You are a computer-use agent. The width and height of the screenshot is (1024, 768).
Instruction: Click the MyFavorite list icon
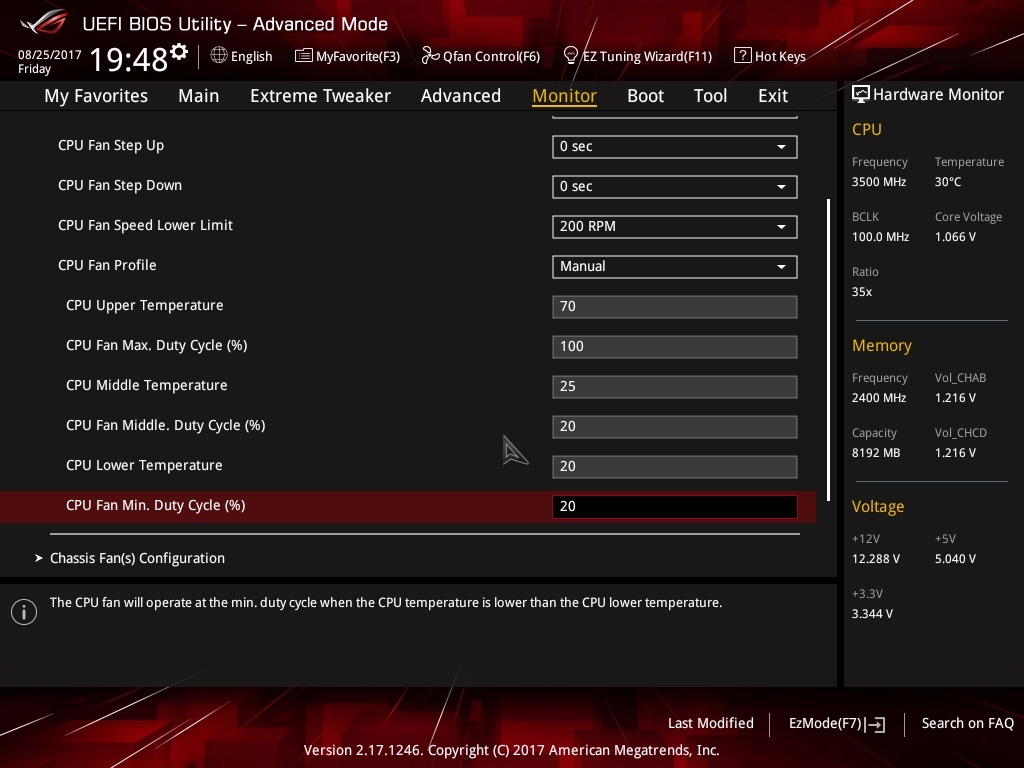click(303, 56)
